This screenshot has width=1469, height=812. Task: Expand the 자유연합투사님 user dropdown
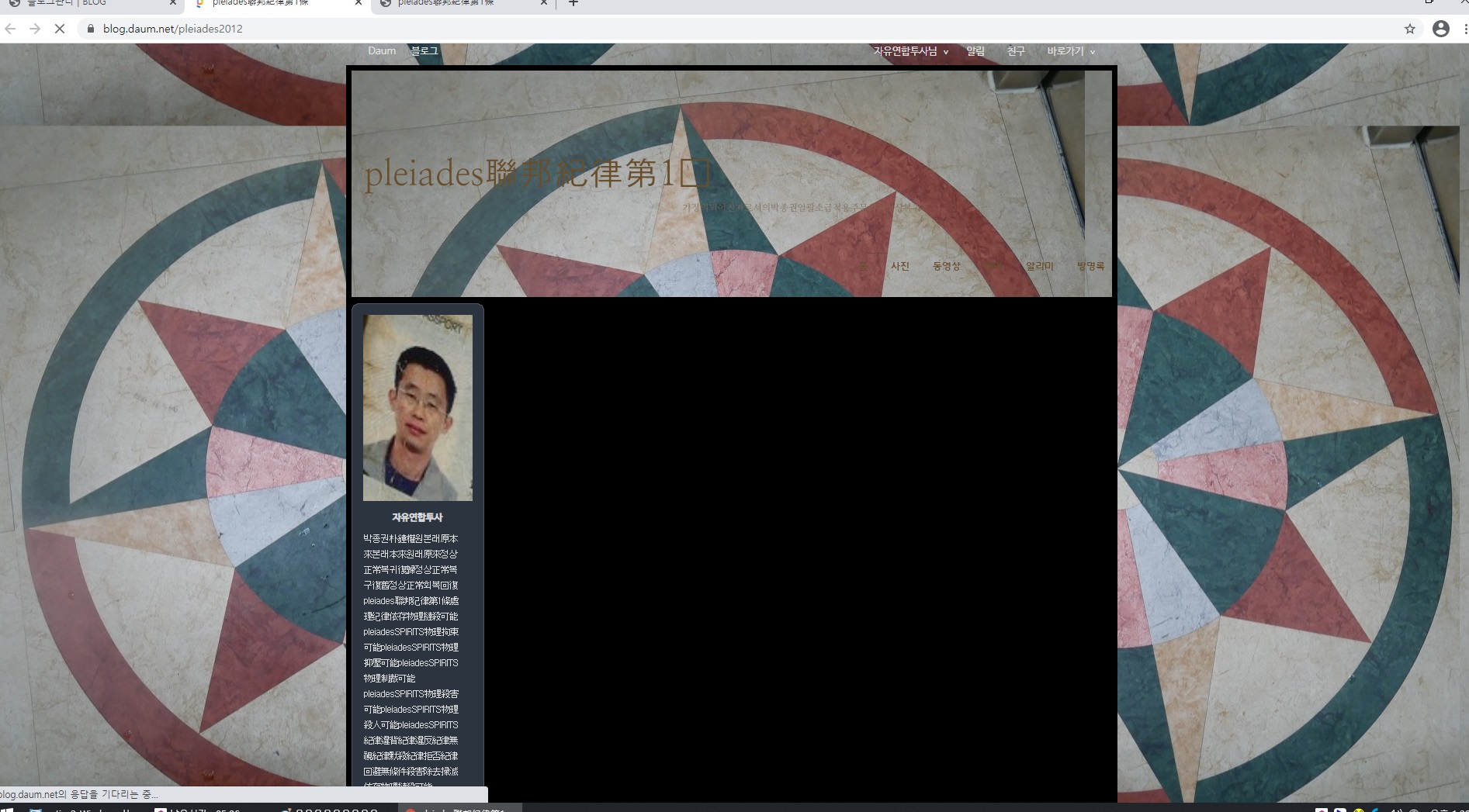tap(911, 51)
